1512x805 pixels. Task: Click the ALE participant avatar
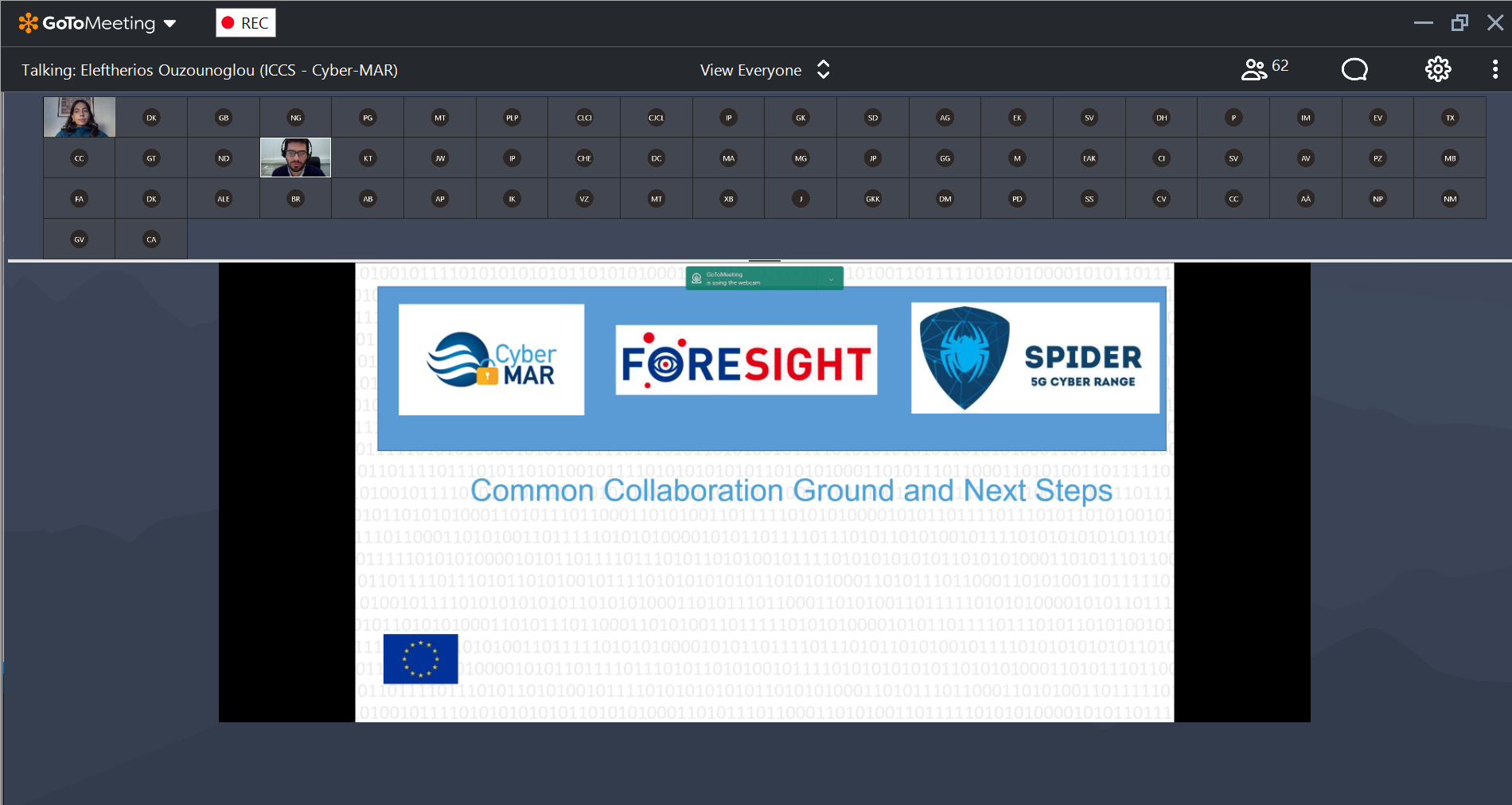[x=224, y=199]
